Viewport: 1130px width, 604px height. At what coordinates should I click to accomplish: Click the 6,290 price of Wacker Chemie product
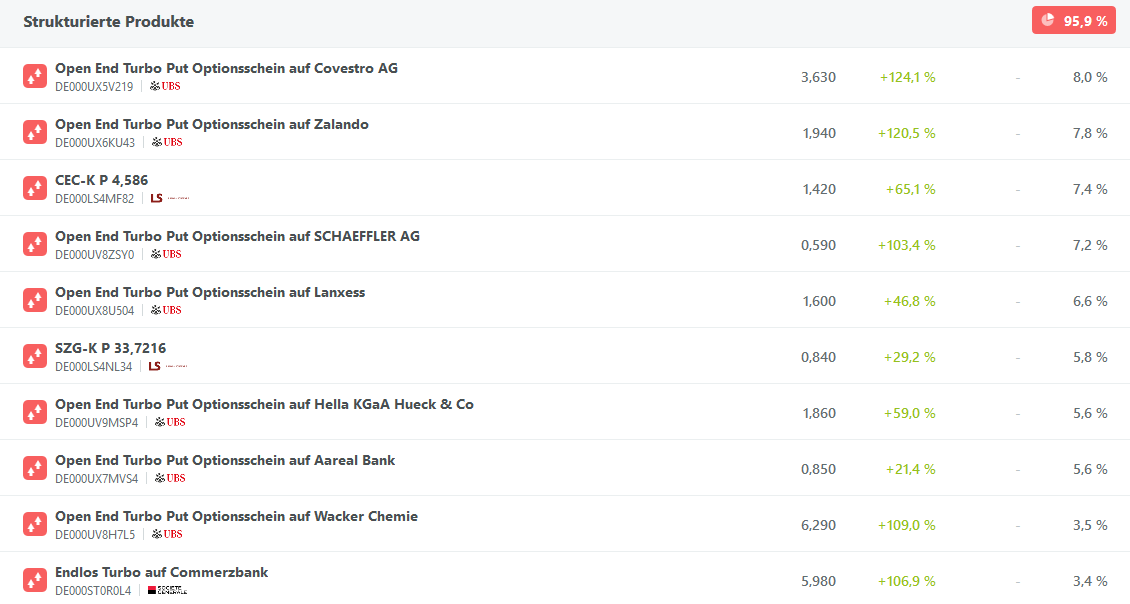coord(818,525)
